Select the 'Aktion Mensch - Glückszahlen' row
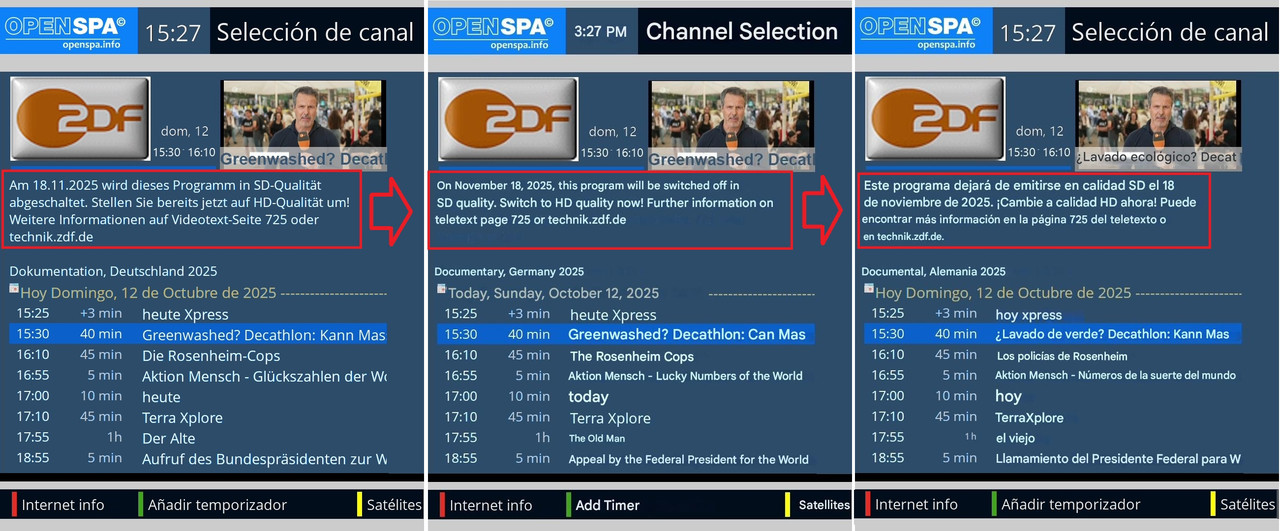 [198, 376]
